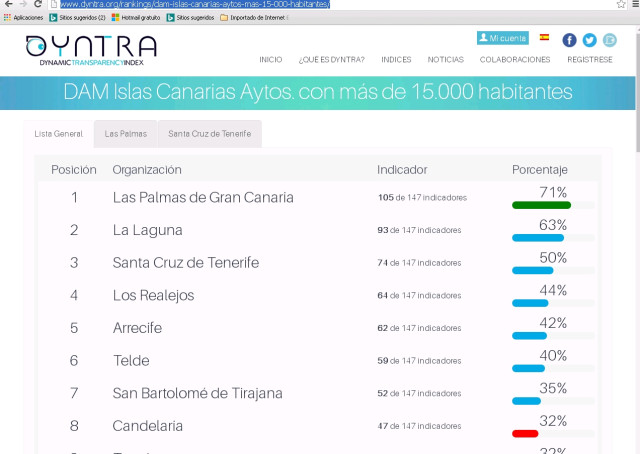640x454 pixels.
Task: Open COLABORACIONES menu item
Action: click(515, 60)
